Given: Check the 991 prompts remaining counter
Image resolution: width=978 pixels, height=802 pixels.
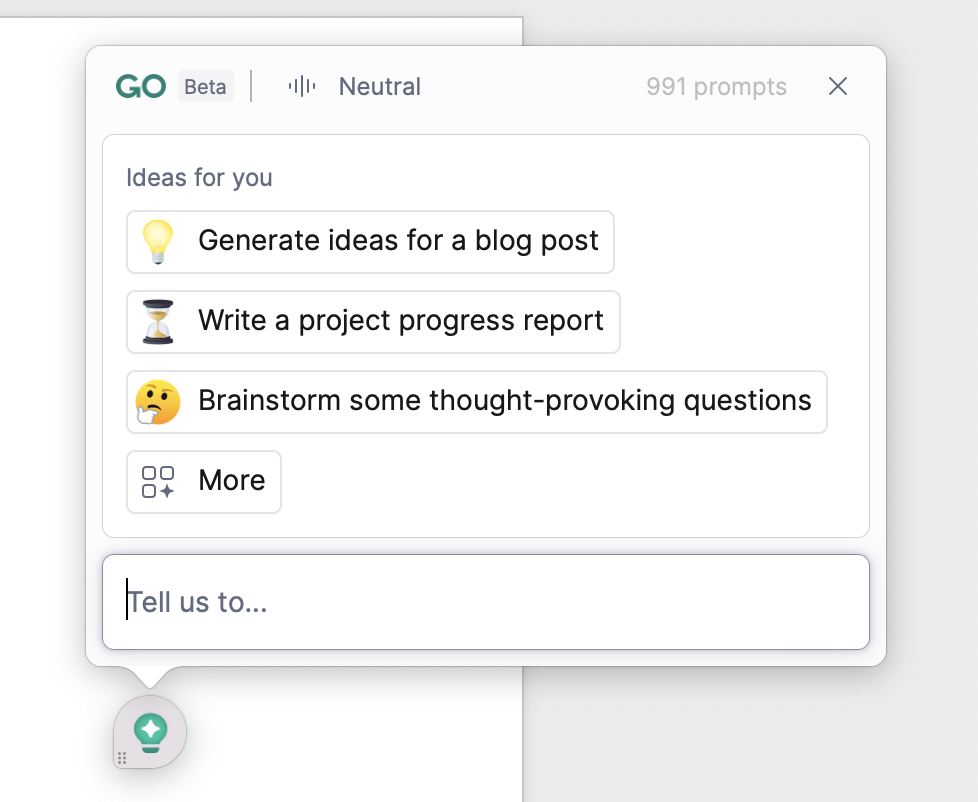Looking at the screenshot, I should click(716, 87).
